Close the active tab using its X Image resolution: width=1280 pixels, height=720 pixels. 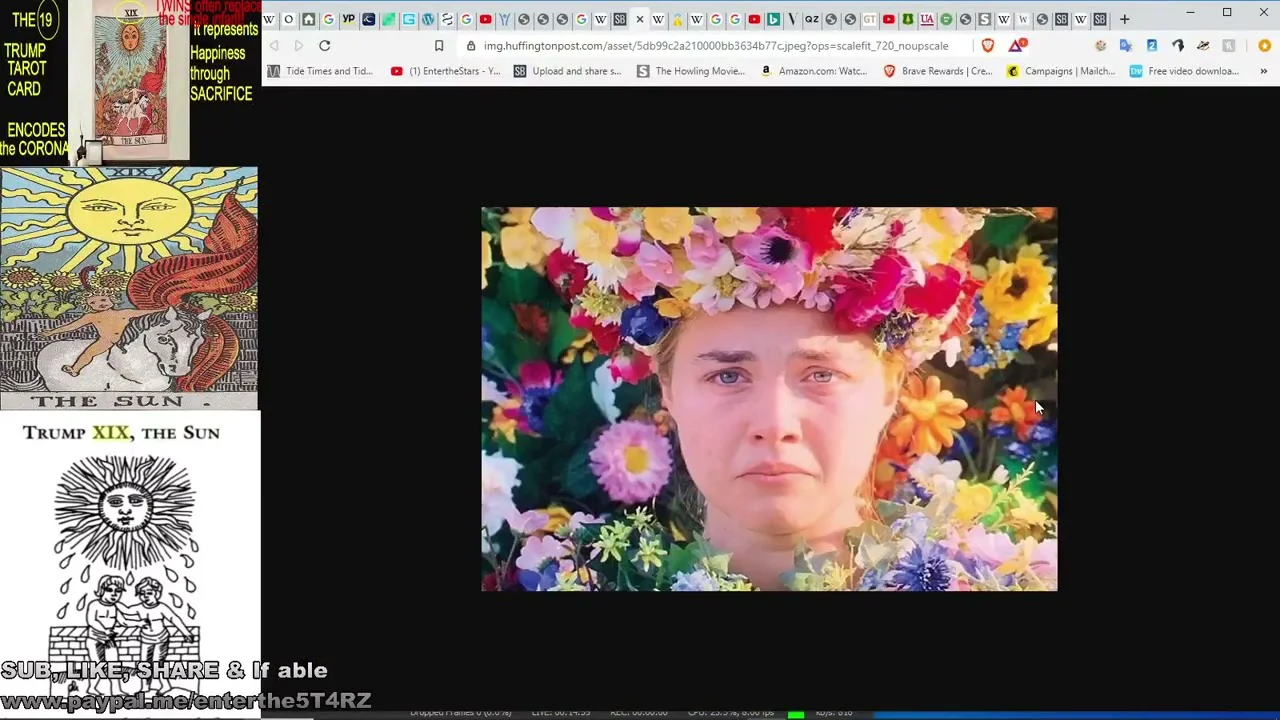click(x=640, y=19)
